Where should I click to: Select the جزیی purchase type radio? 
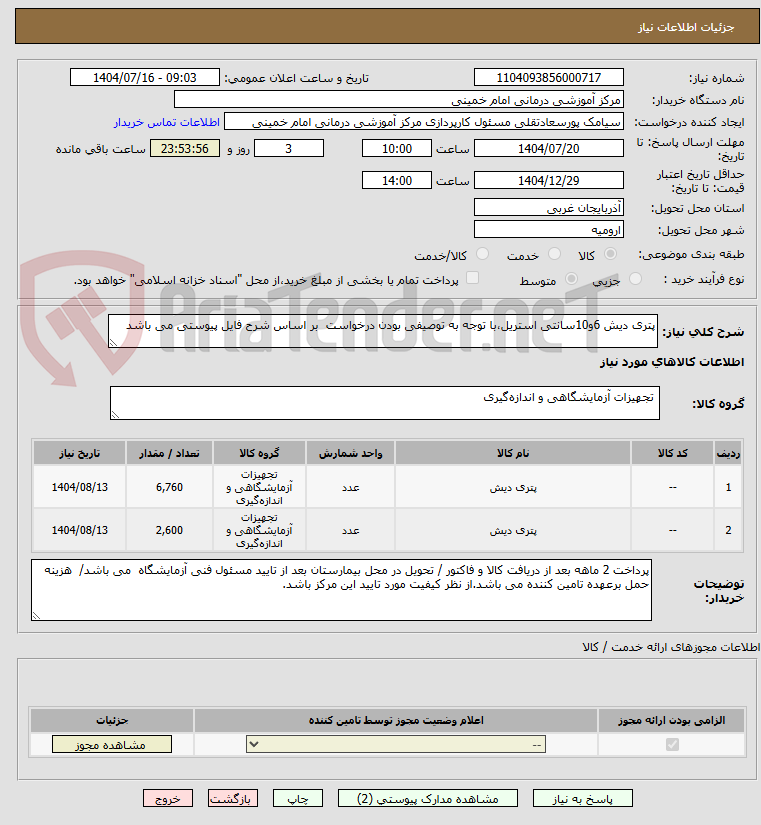635,278
